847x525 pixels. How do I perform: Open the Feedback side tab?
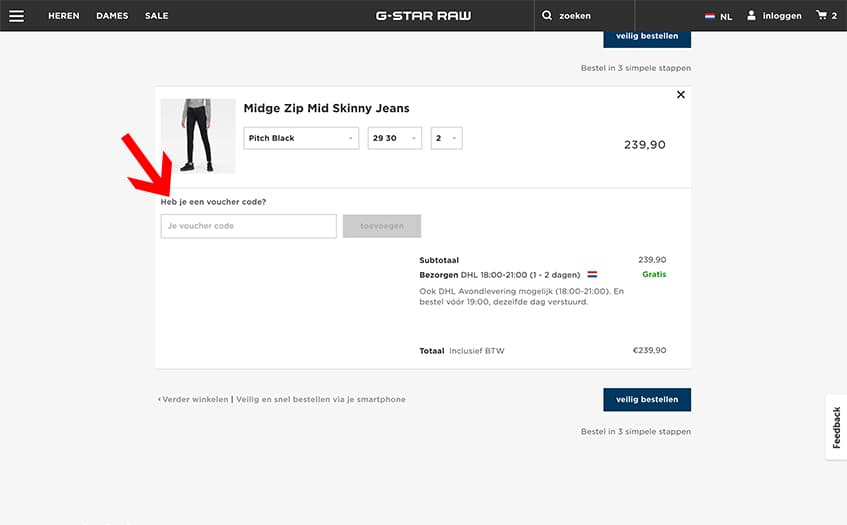(836, 427)
